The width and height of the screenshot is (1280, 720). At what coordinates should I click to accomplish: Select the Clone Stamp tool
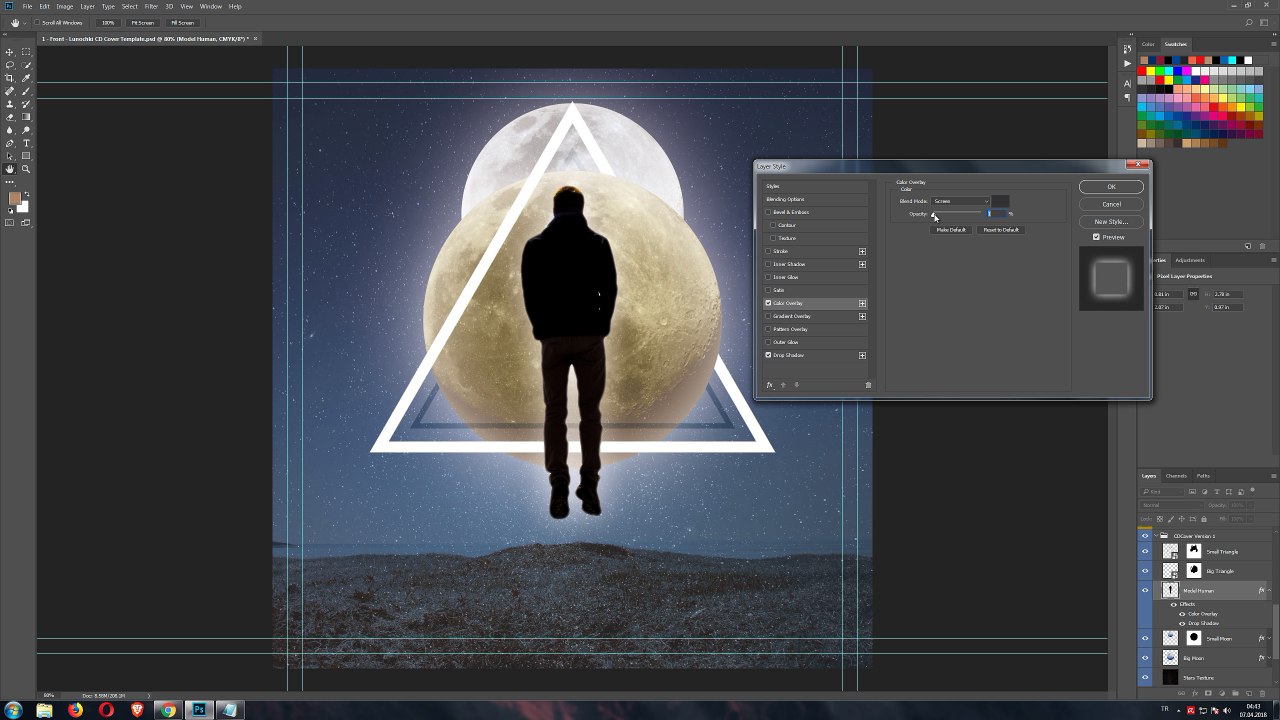coord(10,104)
